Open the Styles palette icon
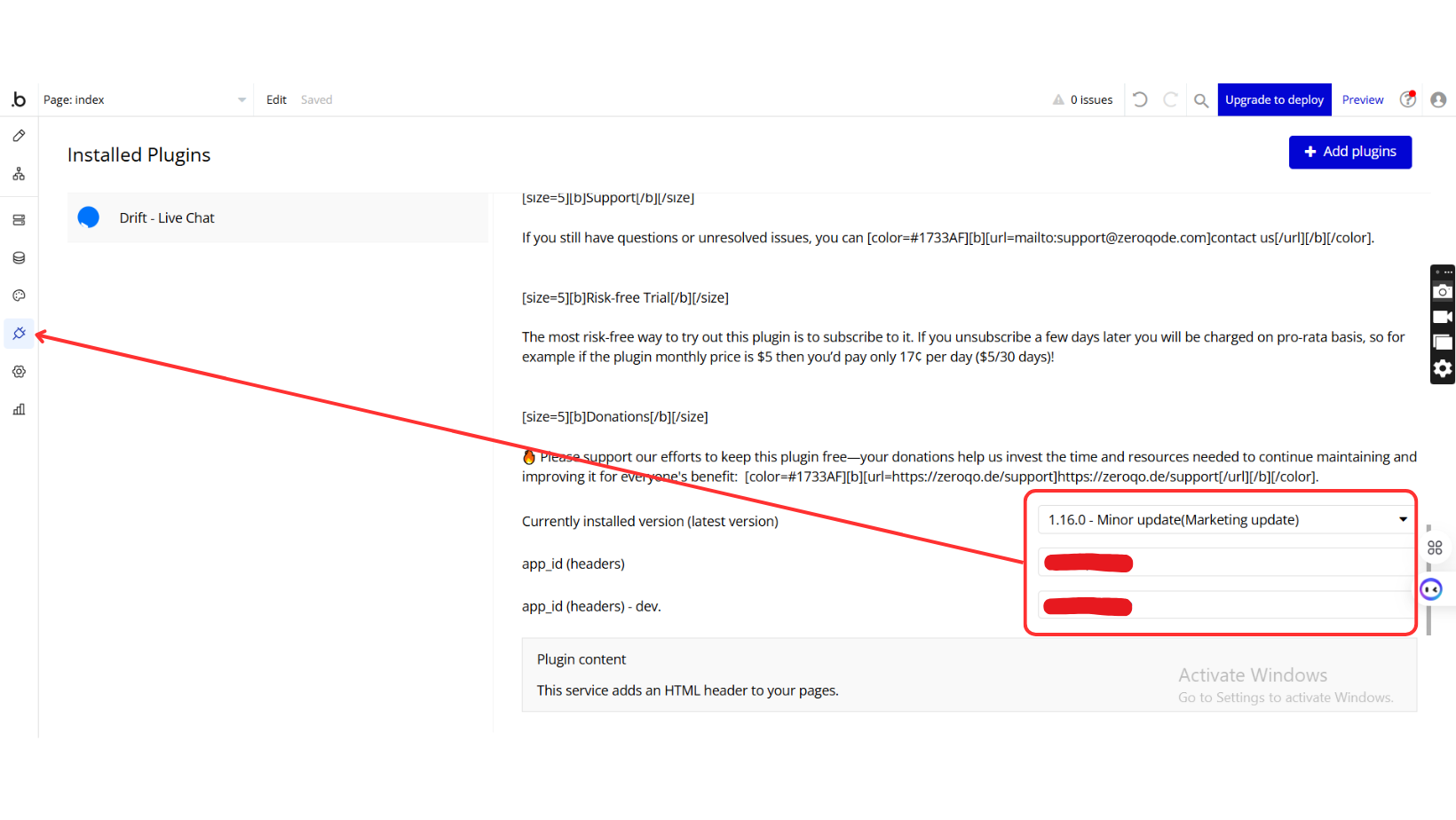The width and height of the screenshot is (1456, 820). point(19,296)
